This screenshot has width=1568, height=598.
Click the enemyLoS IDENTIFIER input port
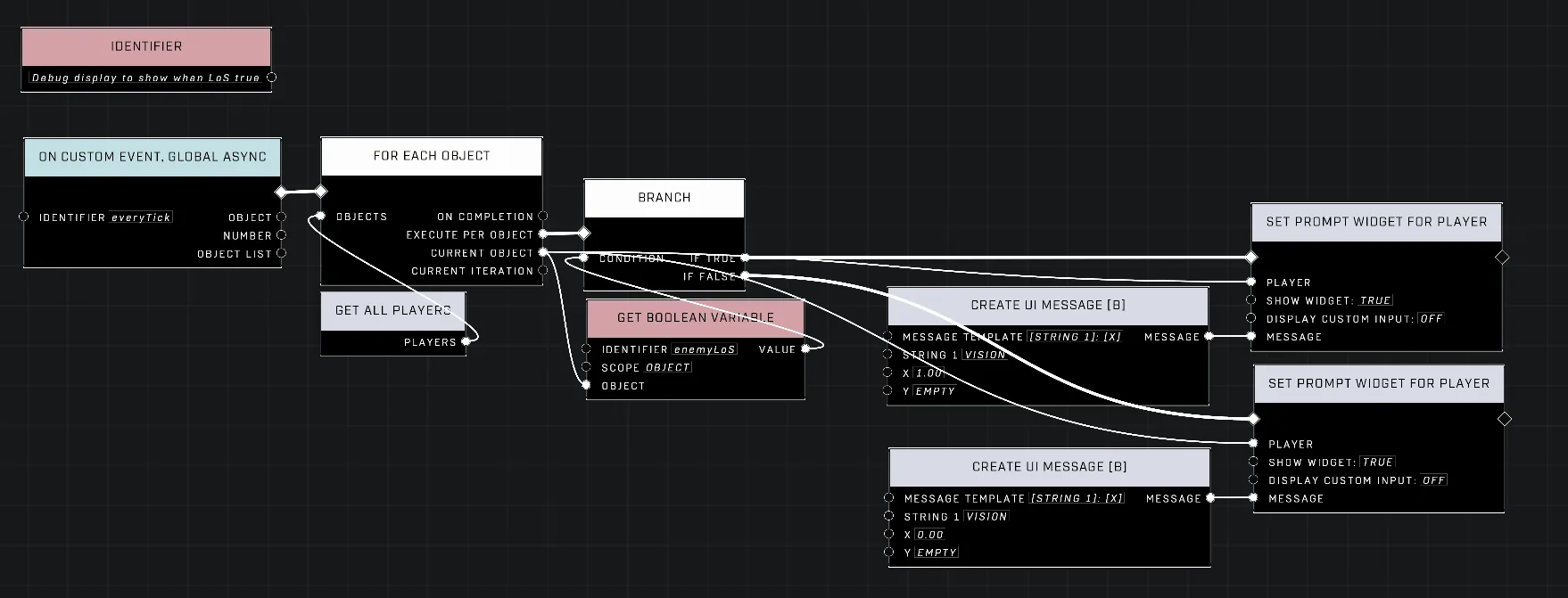[586, 348]
